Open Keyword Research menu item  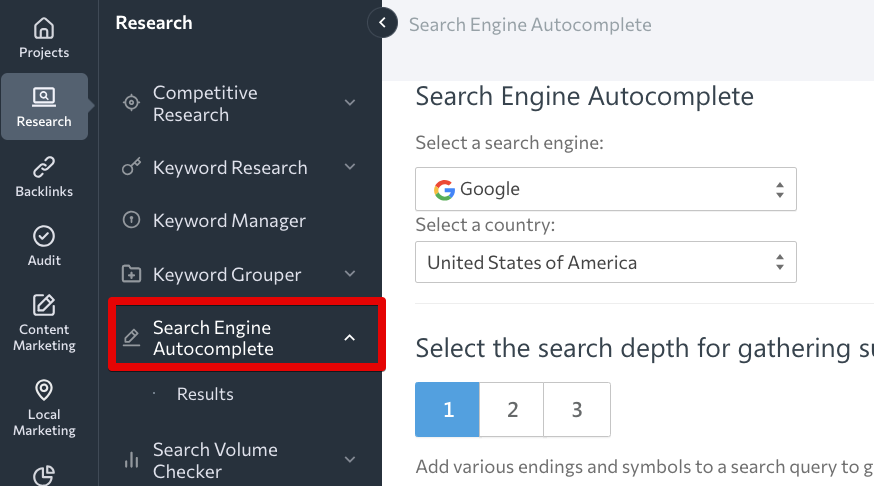230,167
